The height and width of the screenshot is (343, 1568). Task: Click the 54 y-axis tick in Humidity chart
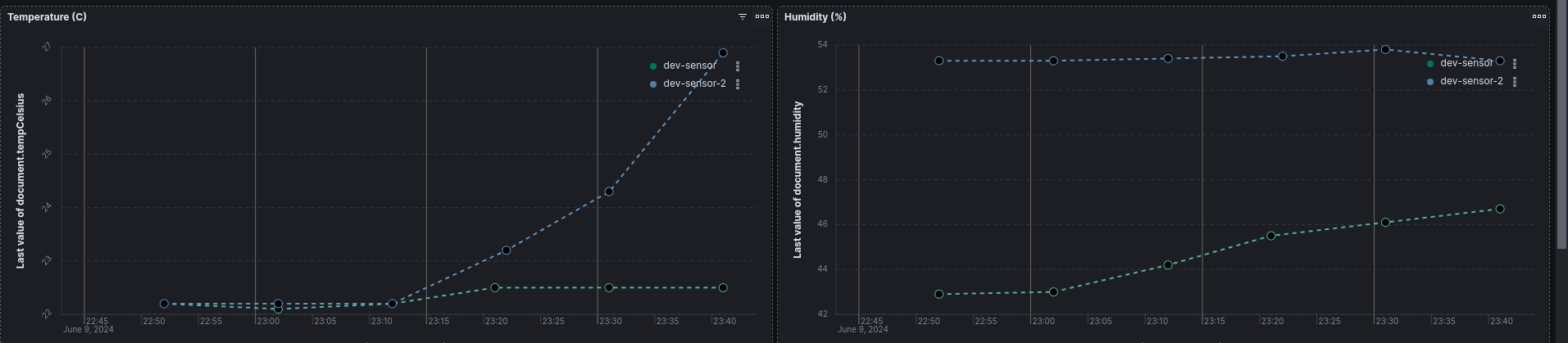(x=823, y=44)
